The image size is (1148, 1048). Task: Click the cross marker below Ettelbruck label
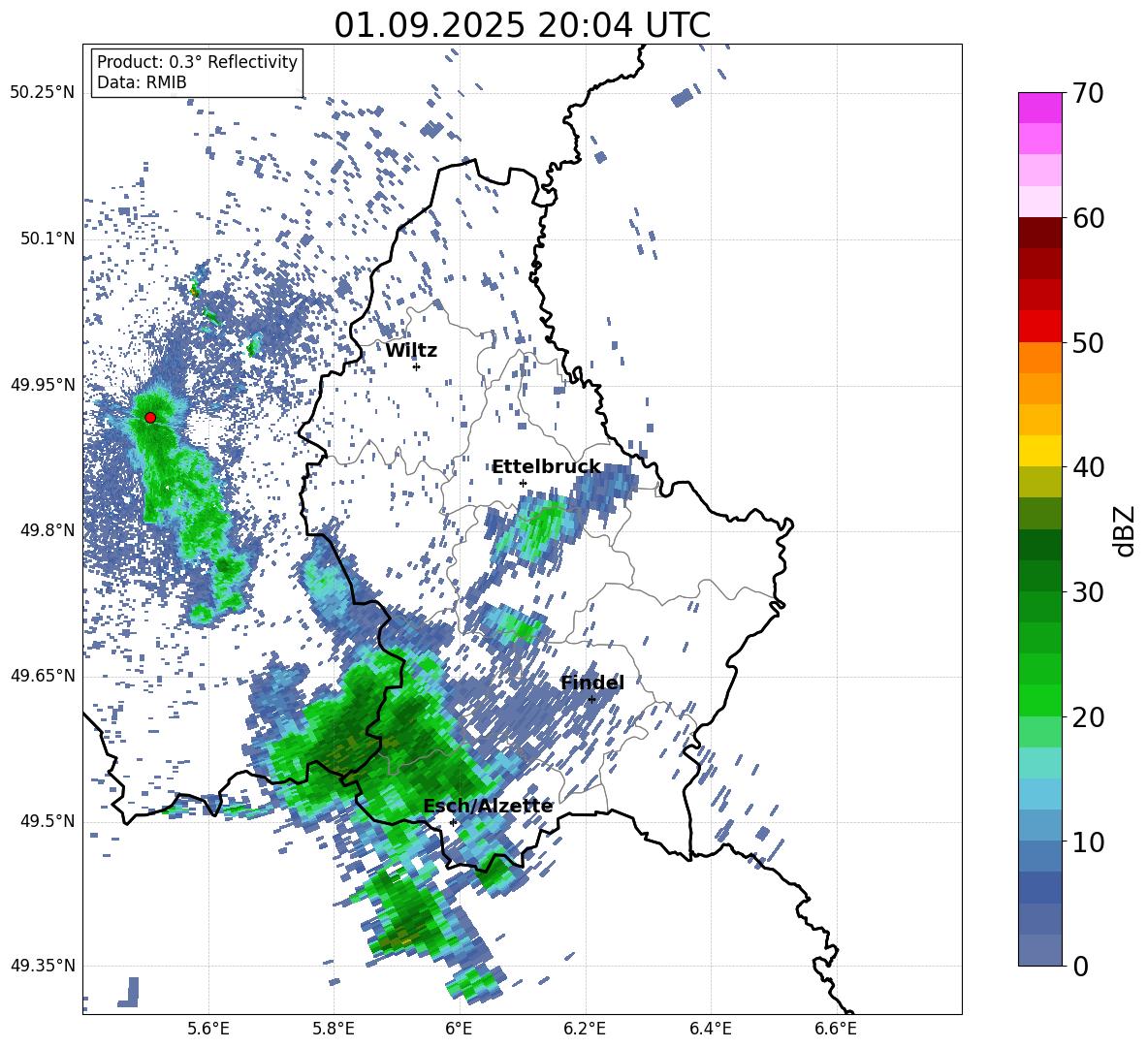pos(523,483)
